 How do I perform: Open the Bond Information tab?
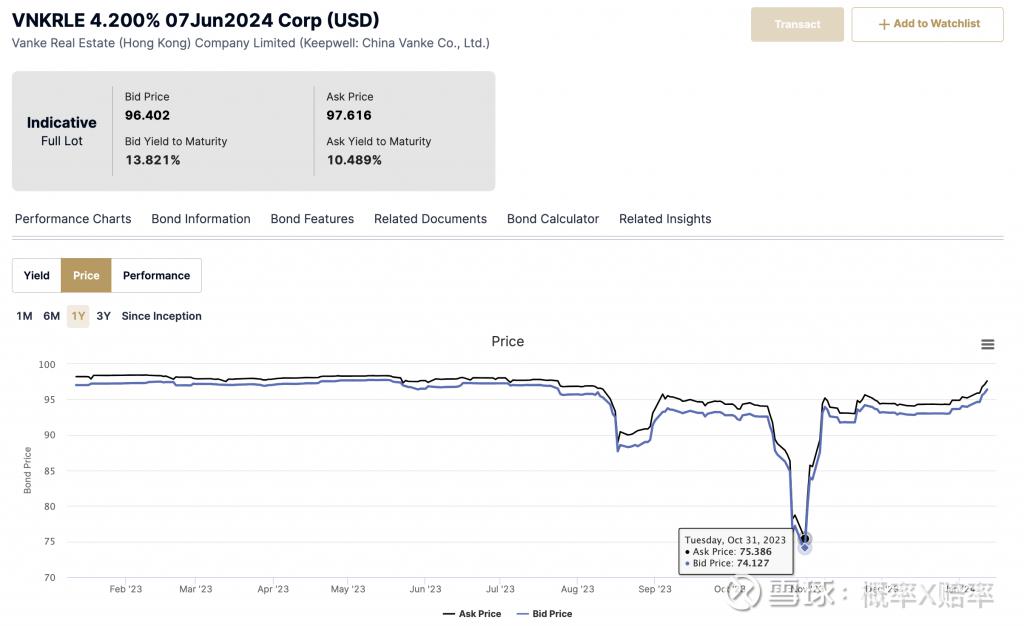201,219
